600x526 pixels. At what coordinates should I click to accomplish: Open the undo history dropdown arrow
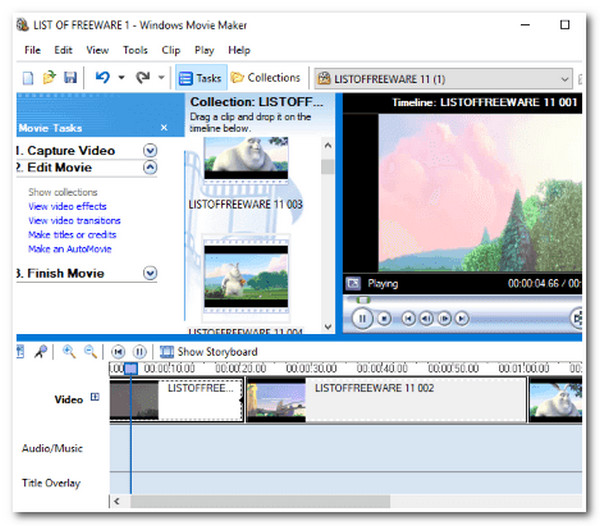coord(121,78)
